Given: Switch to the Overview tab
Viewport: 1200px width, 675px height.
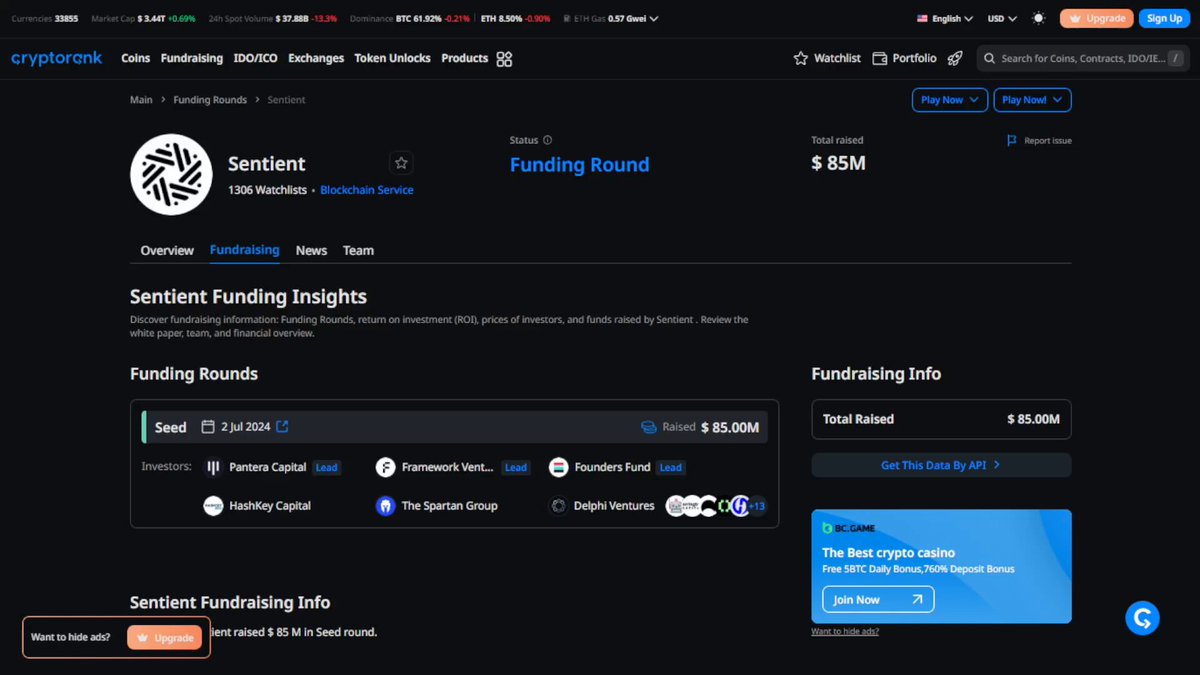Looking at the screenshot, I should pos(167,250).
